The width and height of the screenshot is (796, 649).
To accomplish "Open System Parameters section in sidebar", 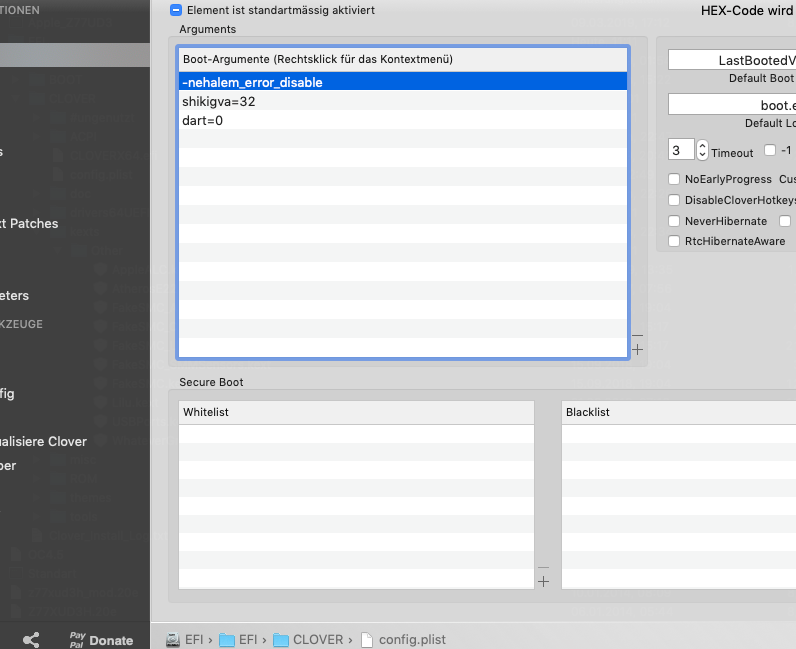I will click(x=14, y=296).
